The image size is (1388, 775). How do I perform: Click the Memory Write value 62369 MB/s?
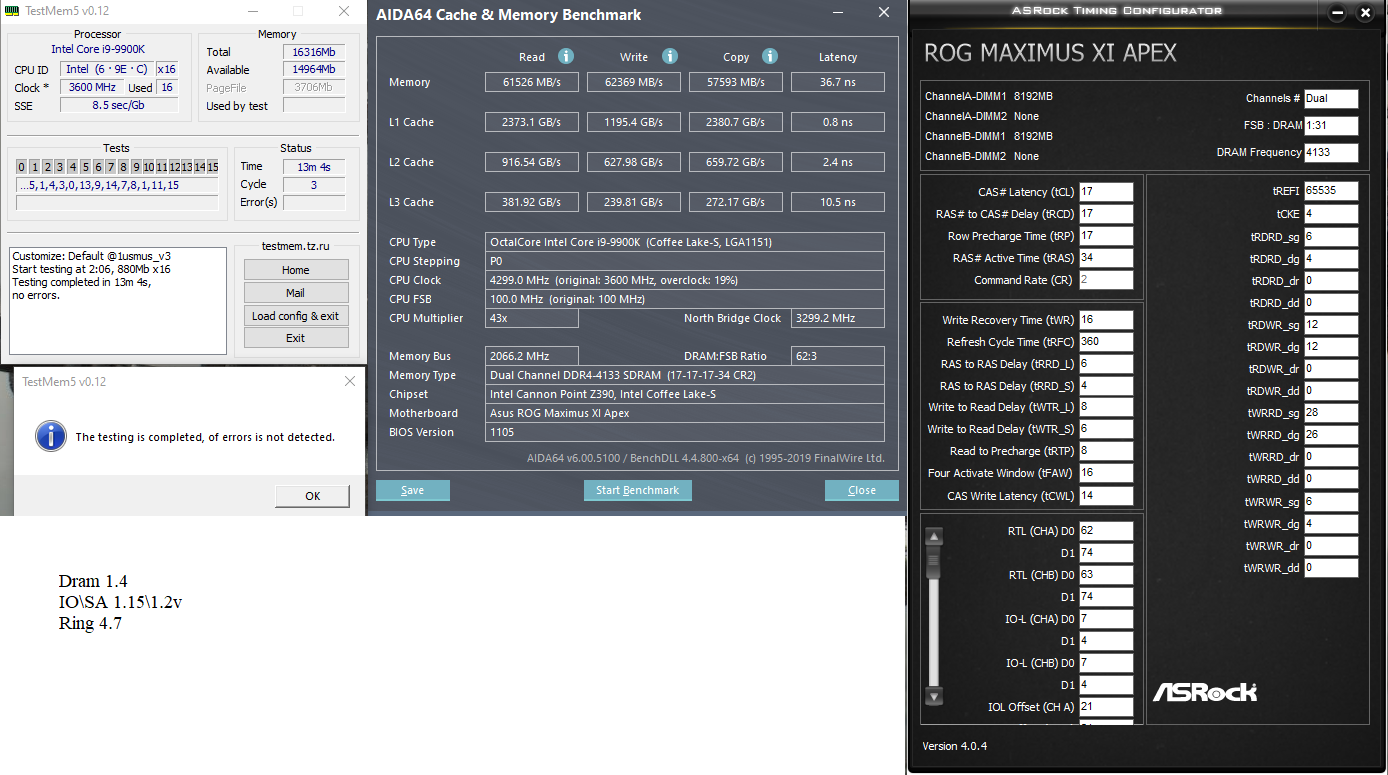(634, 82)
